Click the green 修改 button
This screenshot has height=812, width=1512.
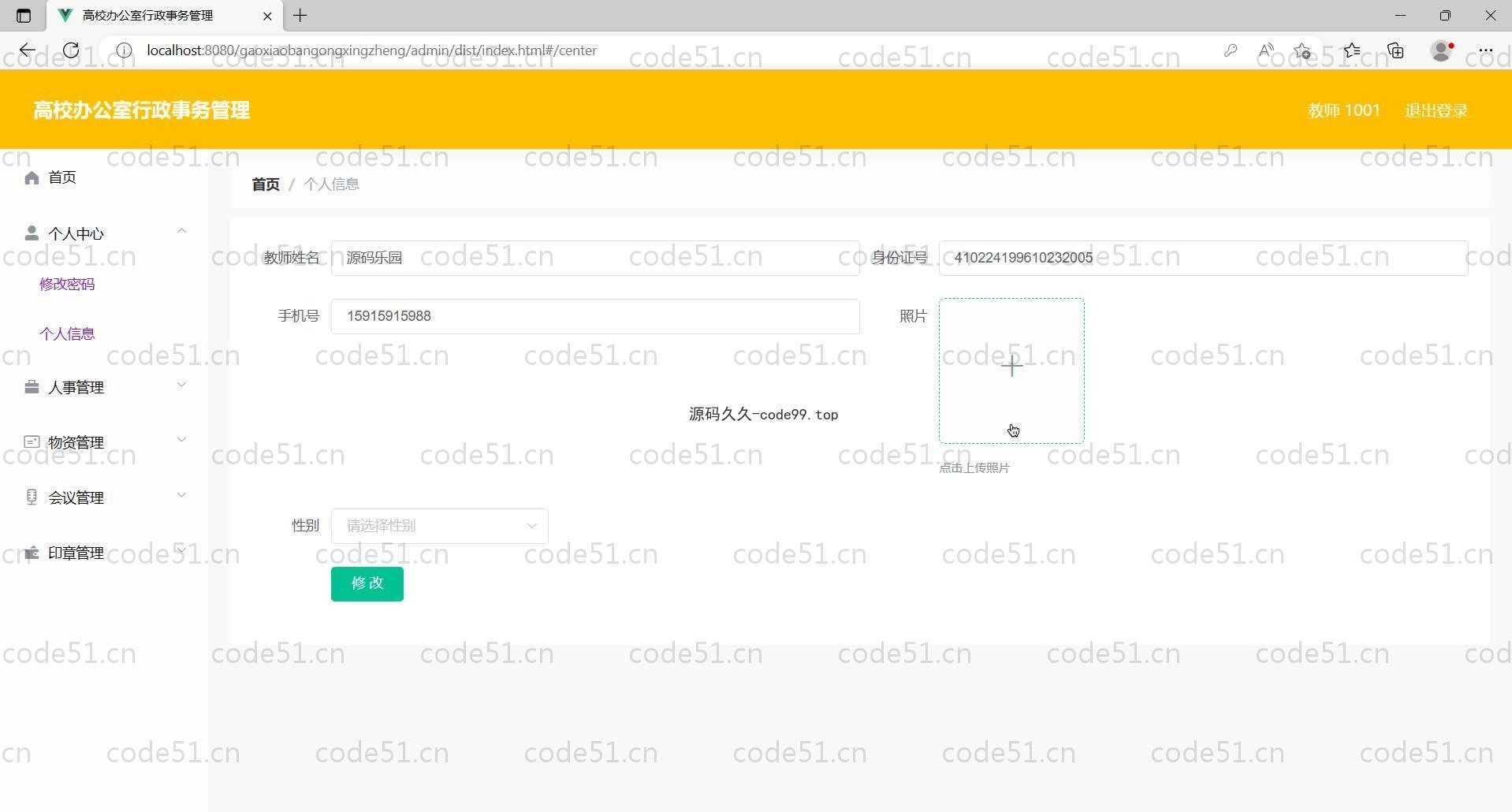coord(367,584)
